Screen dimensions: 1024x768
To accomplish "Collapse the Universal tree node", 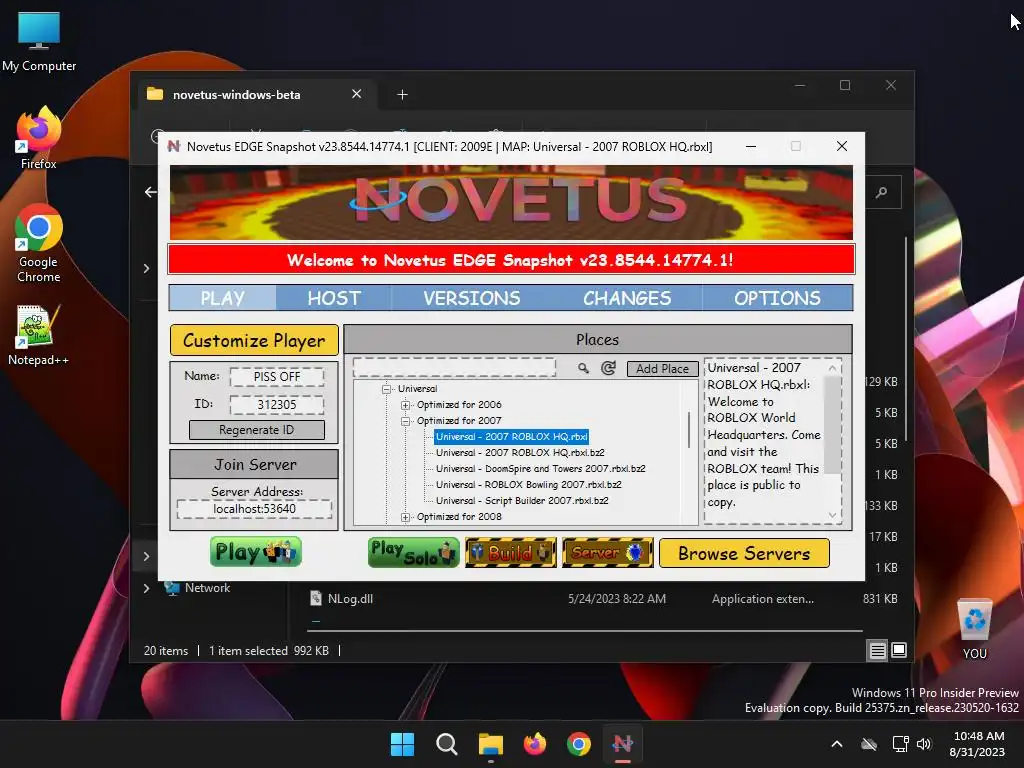I will pos(387,389).
